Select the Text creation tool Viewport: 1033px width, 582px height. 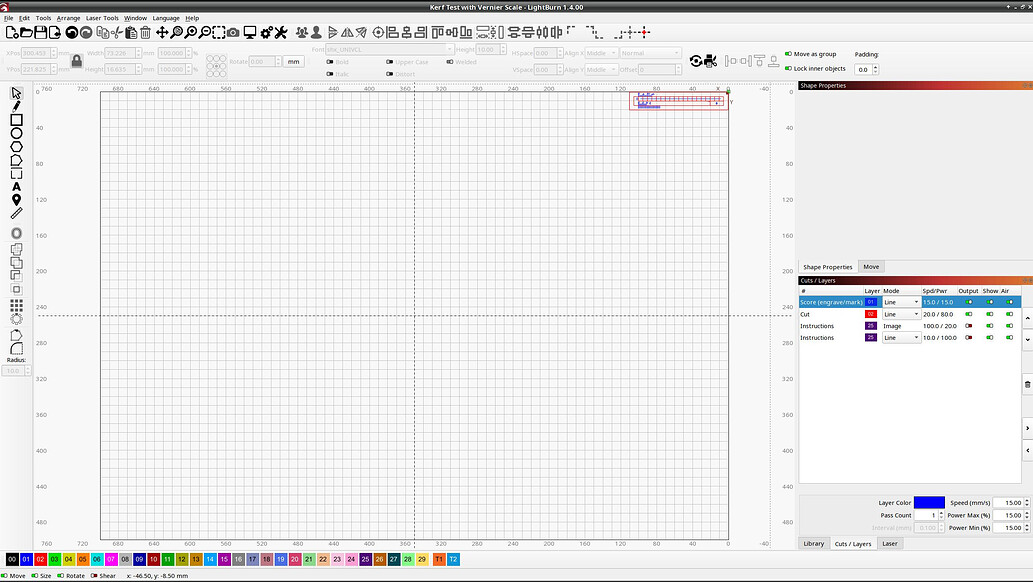[x=16, y=186]
